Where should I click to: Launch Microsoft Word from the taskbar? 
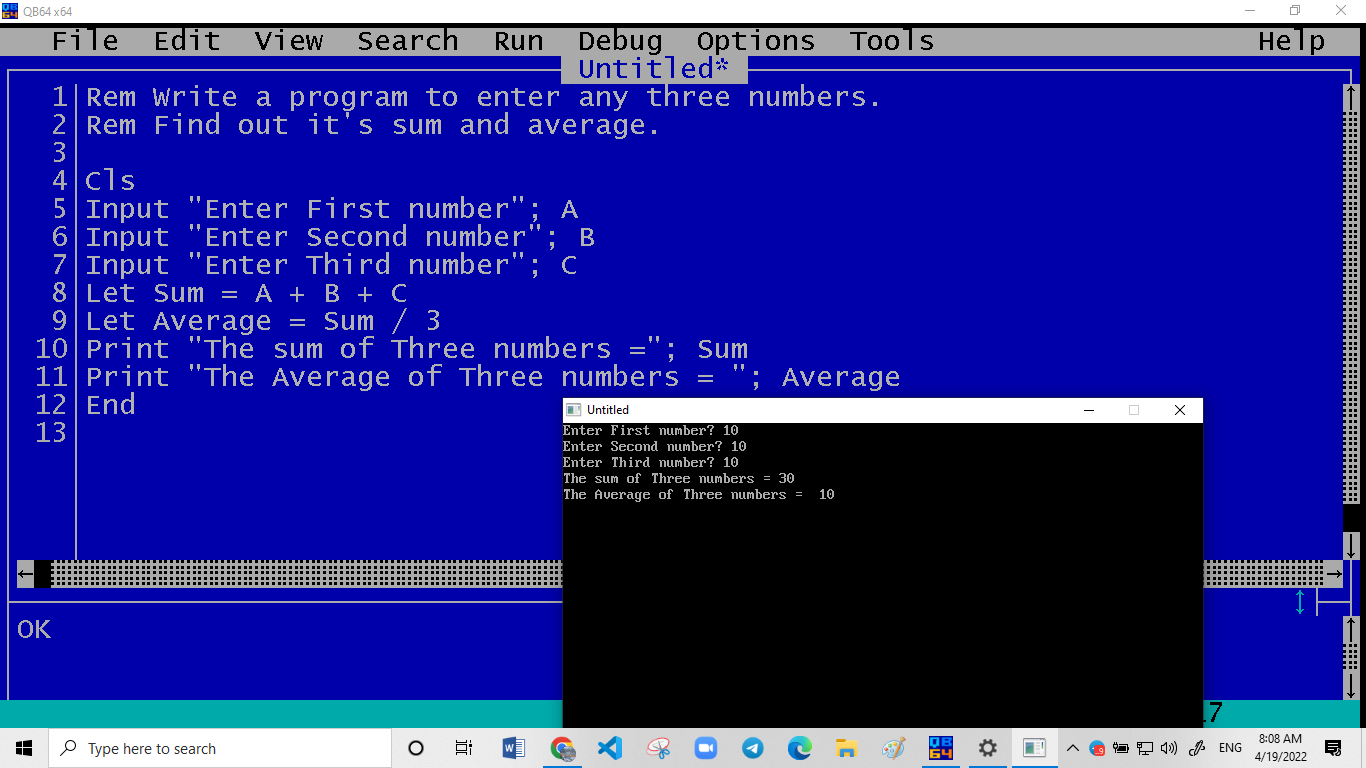(x=514, y=748)
